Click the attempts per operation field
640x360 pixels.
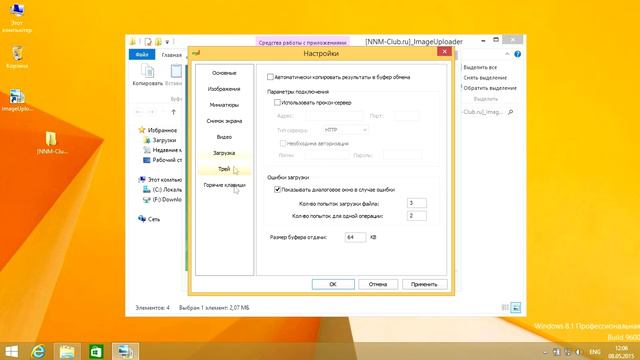click(x=417, y=216)
